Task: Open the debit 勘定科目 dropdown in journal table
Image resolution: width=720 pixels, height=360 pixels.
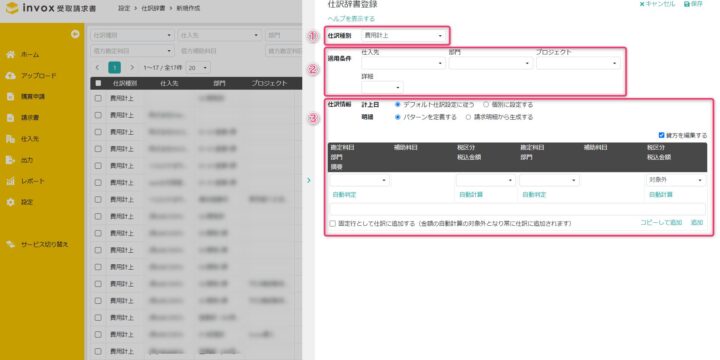Action: coord(359,180)
